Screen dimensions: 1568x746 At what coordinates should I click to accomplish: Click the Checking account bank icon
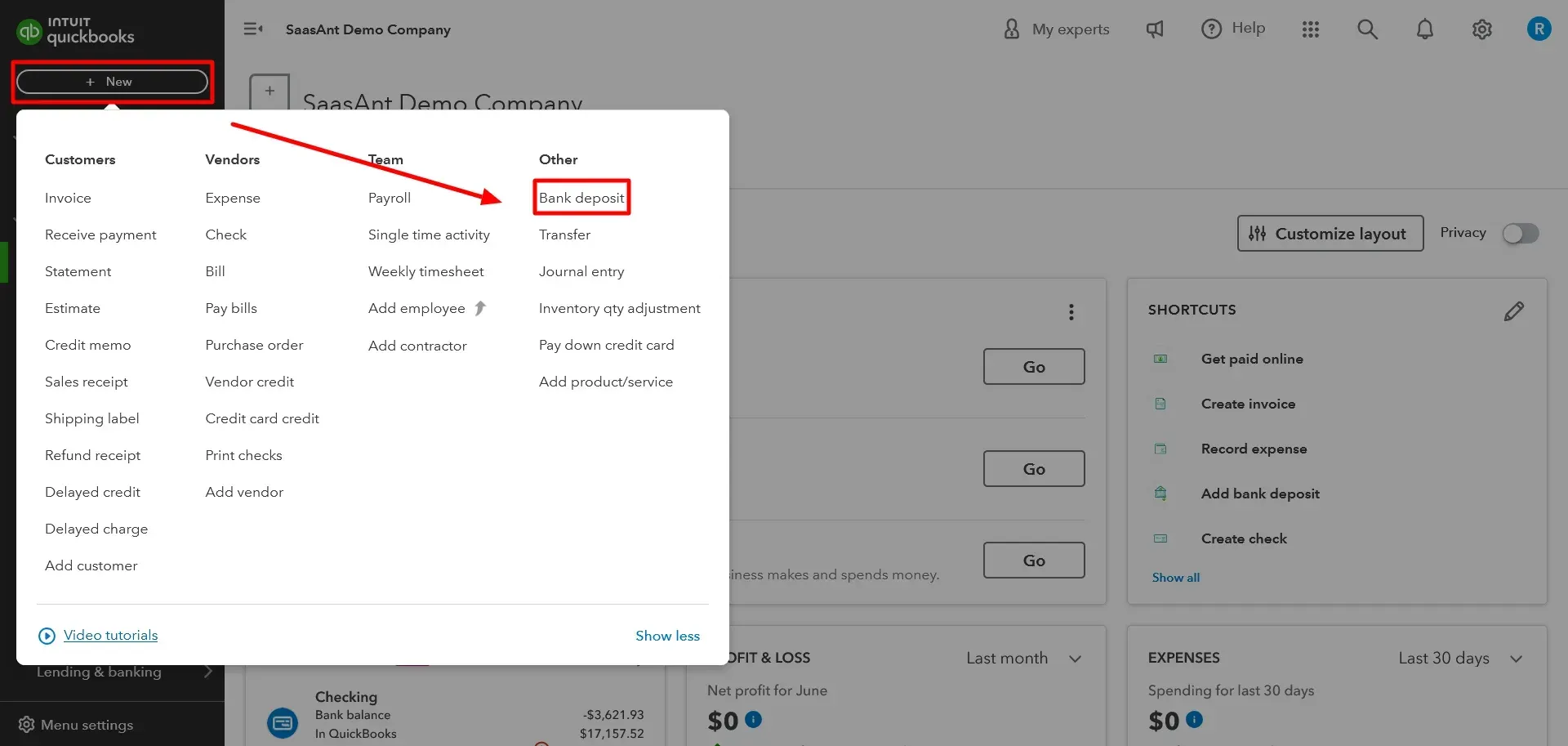click(x=283, y=723)
